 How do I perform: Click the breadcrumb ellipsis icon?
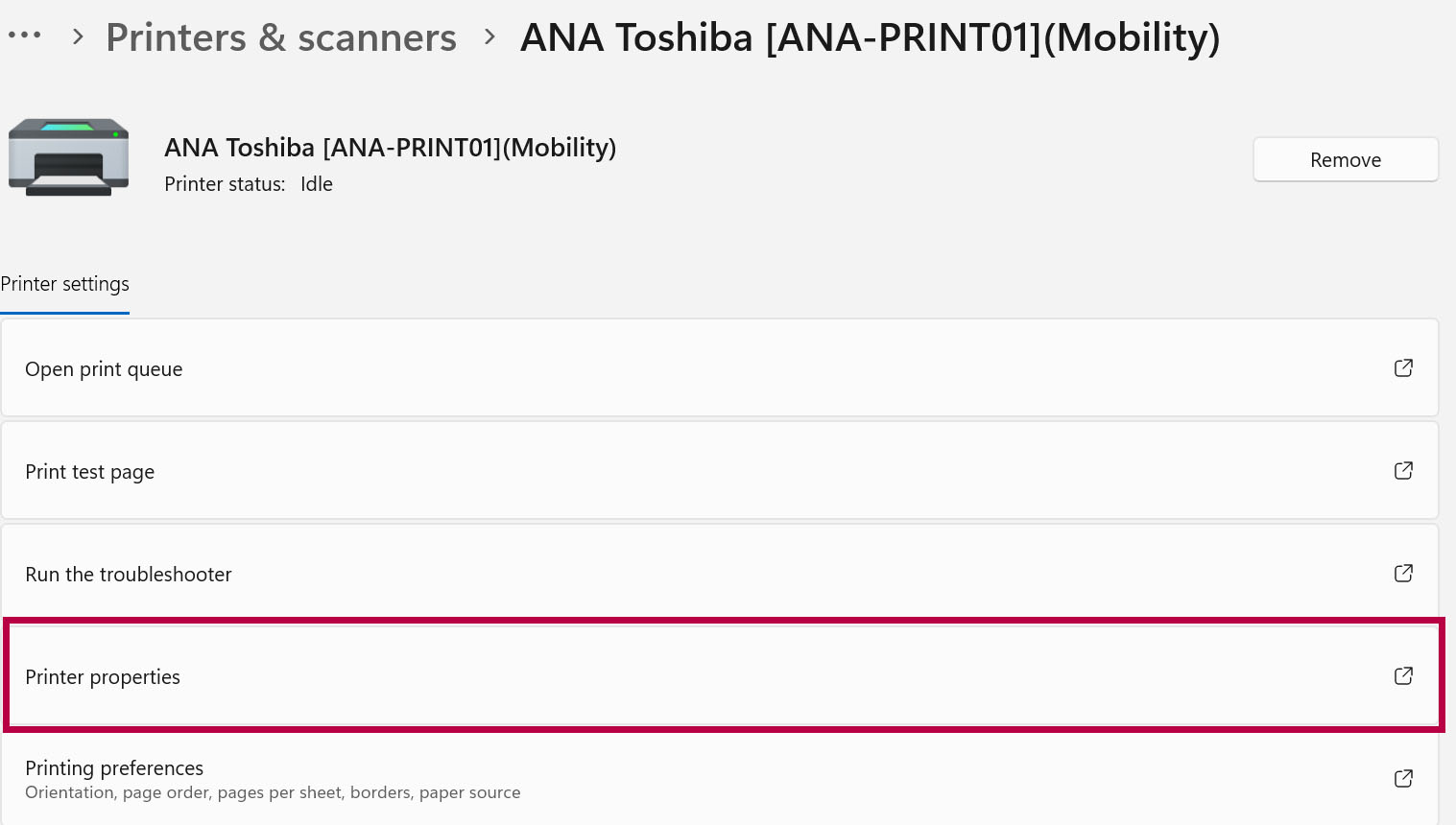click(x=24, y=35)
